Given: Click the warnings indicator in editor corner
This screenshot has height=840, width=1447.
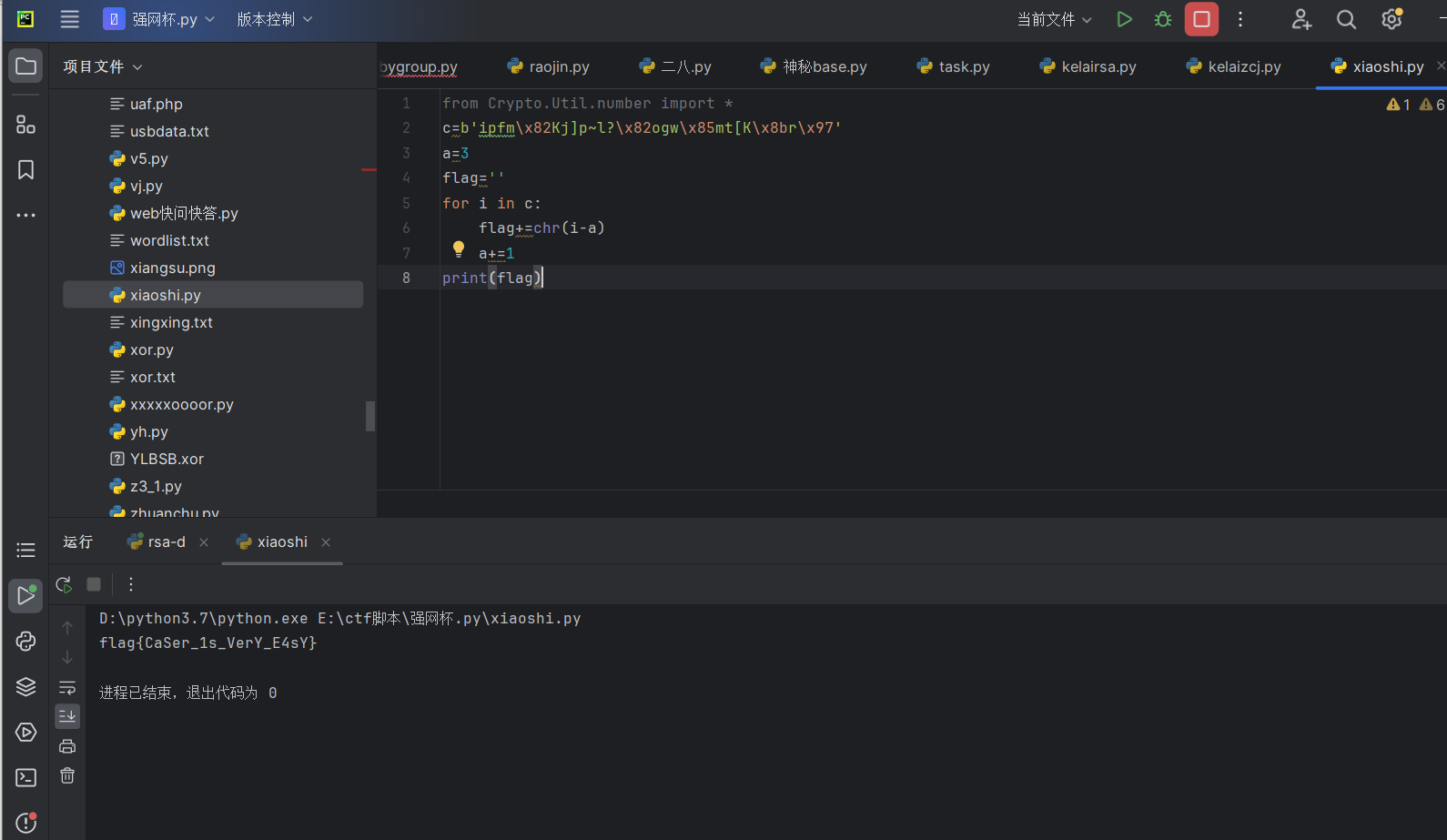Looking at the screenshot, I should (1415, 105).
